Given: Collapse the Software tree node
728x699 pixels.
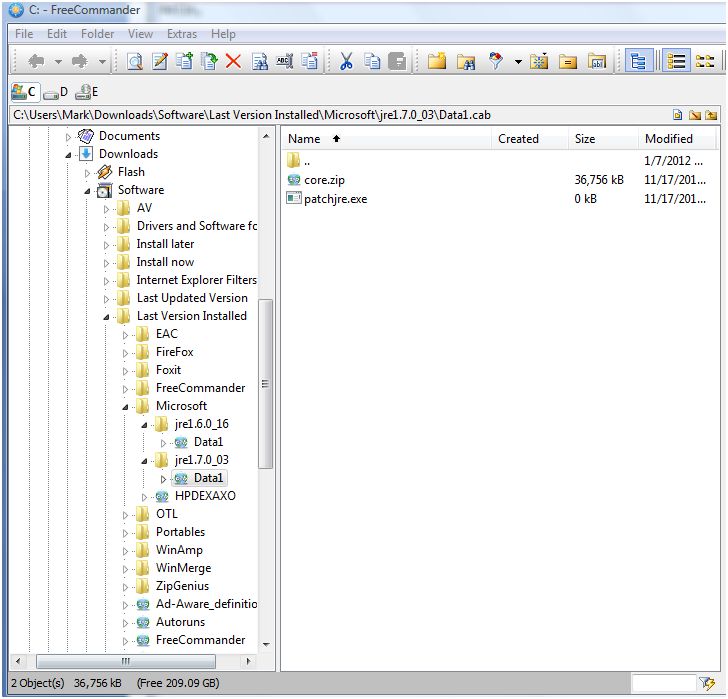Looking at the screenshot, I should tap(87, 191).
